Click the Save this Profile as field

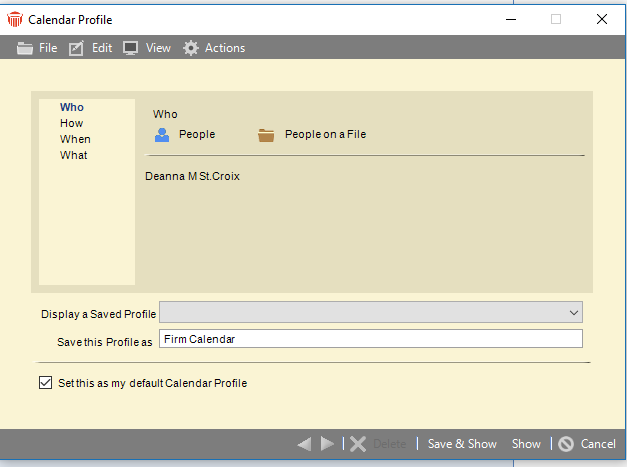[x=371, y=339]
